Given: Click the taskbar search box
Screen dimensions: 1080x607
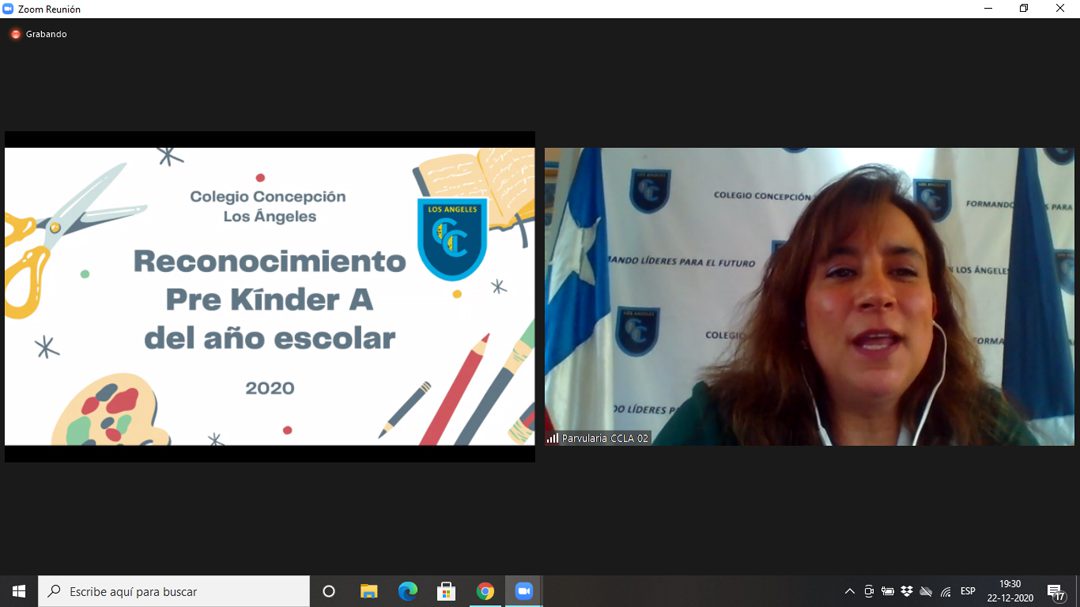Looking at the screenshot, I should click(175, 591).
